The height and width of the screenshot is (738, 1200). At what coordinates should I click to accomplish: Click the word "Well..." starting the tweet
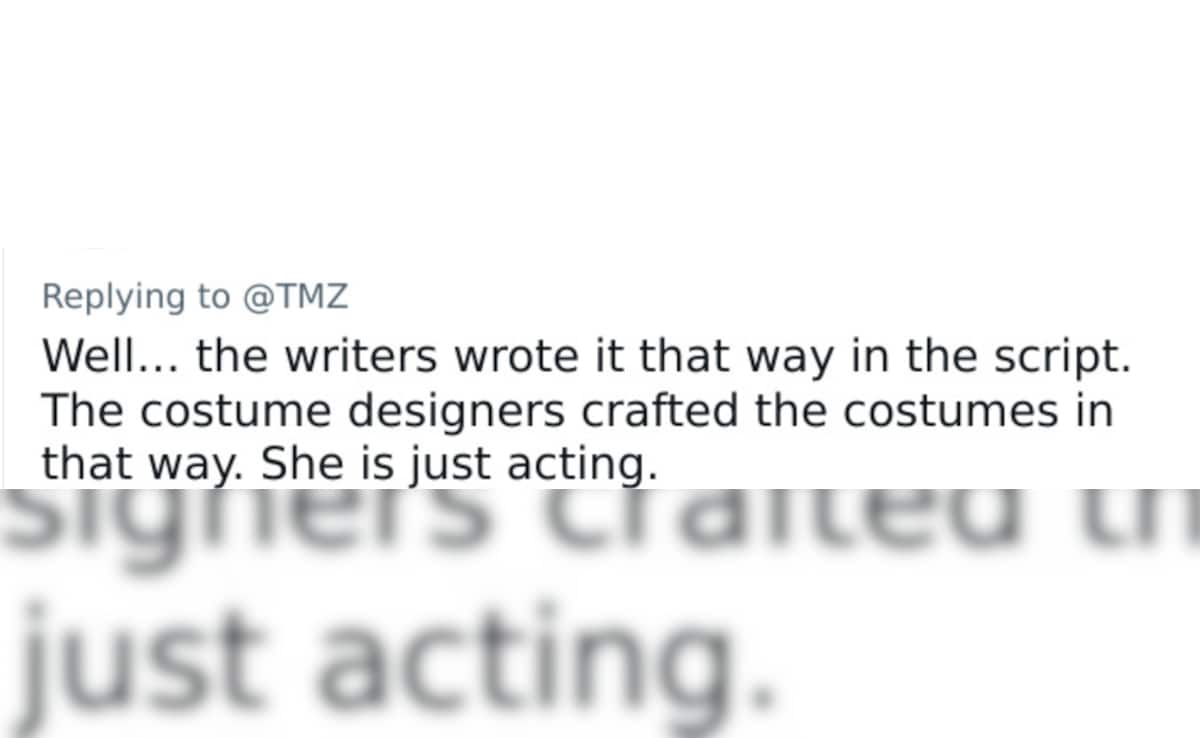pos(111,356)
